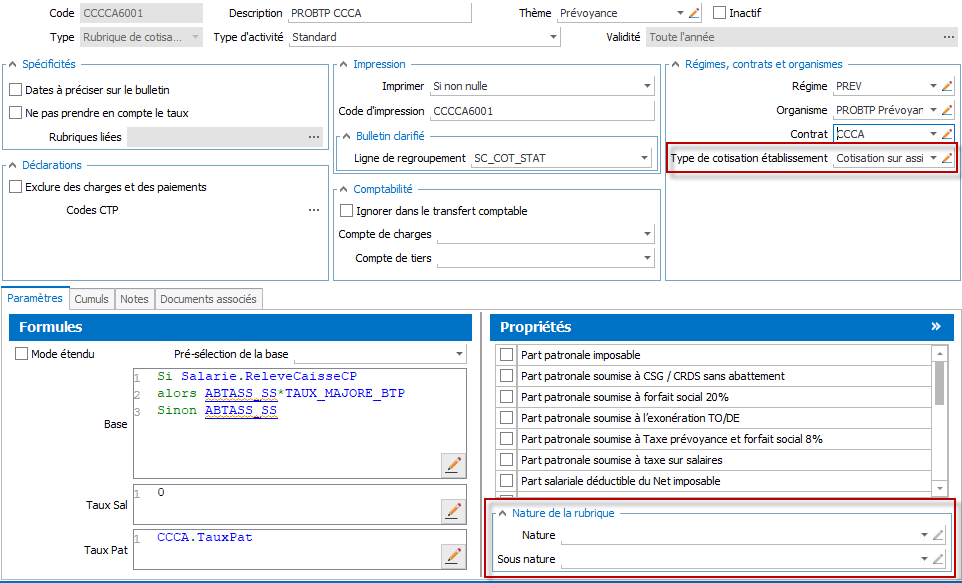Collapse the Comptabilité section

(x=344, y=189)
